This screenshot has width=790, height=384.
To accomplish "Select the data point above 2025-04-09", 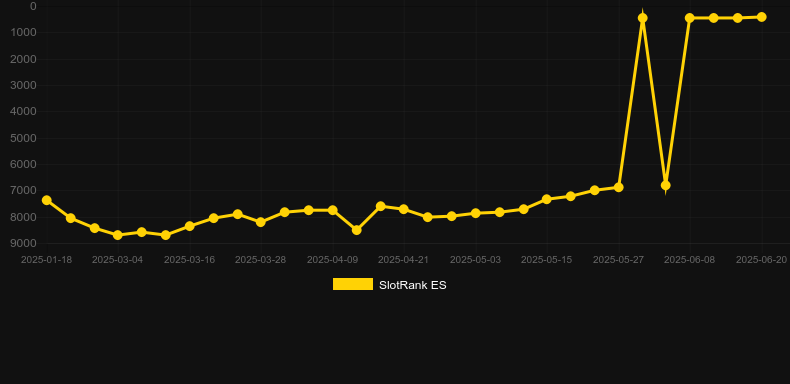I will point(333,210).
